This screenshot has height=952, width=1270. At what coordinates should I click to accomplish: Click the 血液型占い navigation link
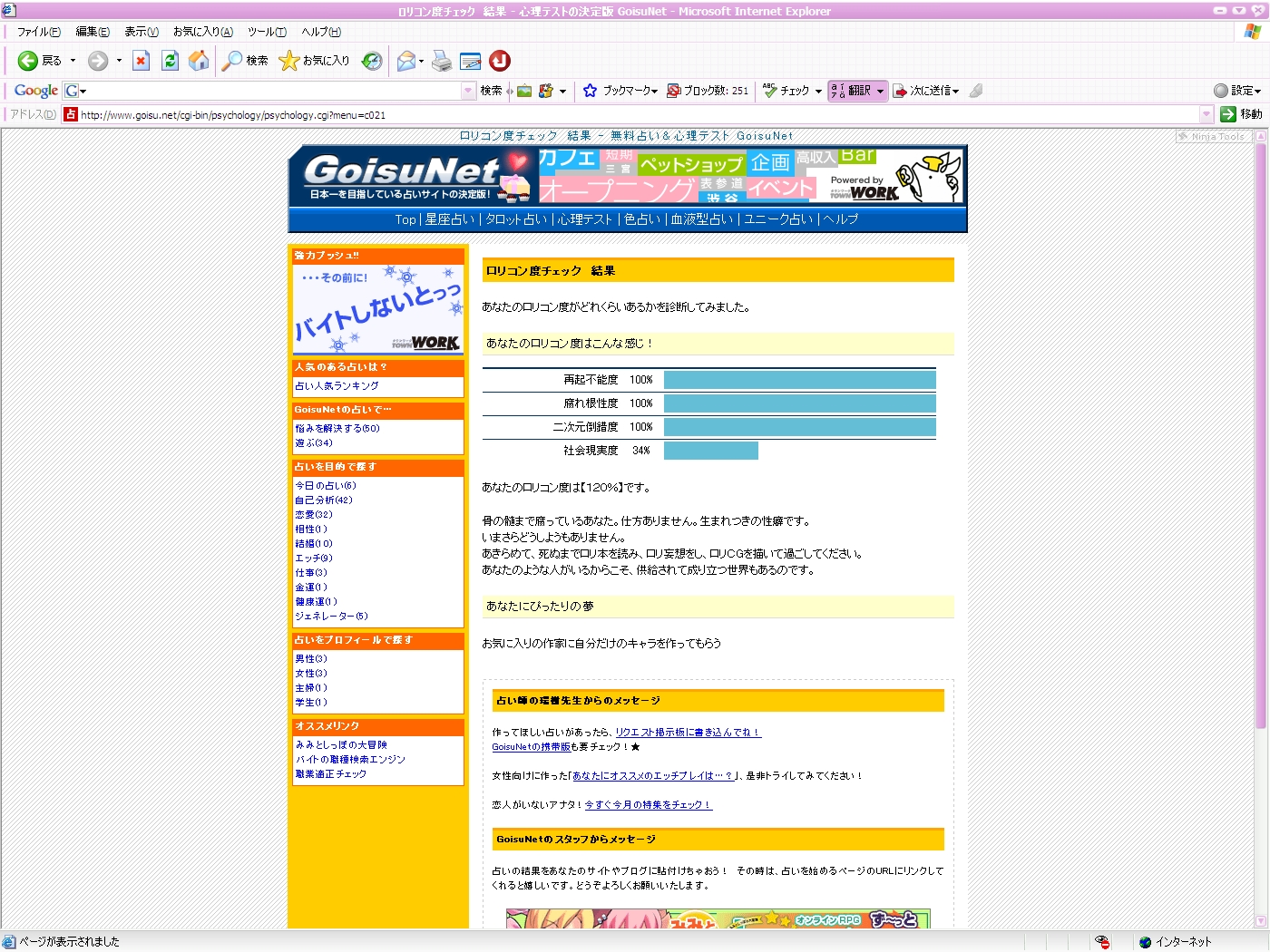point(702,219)
